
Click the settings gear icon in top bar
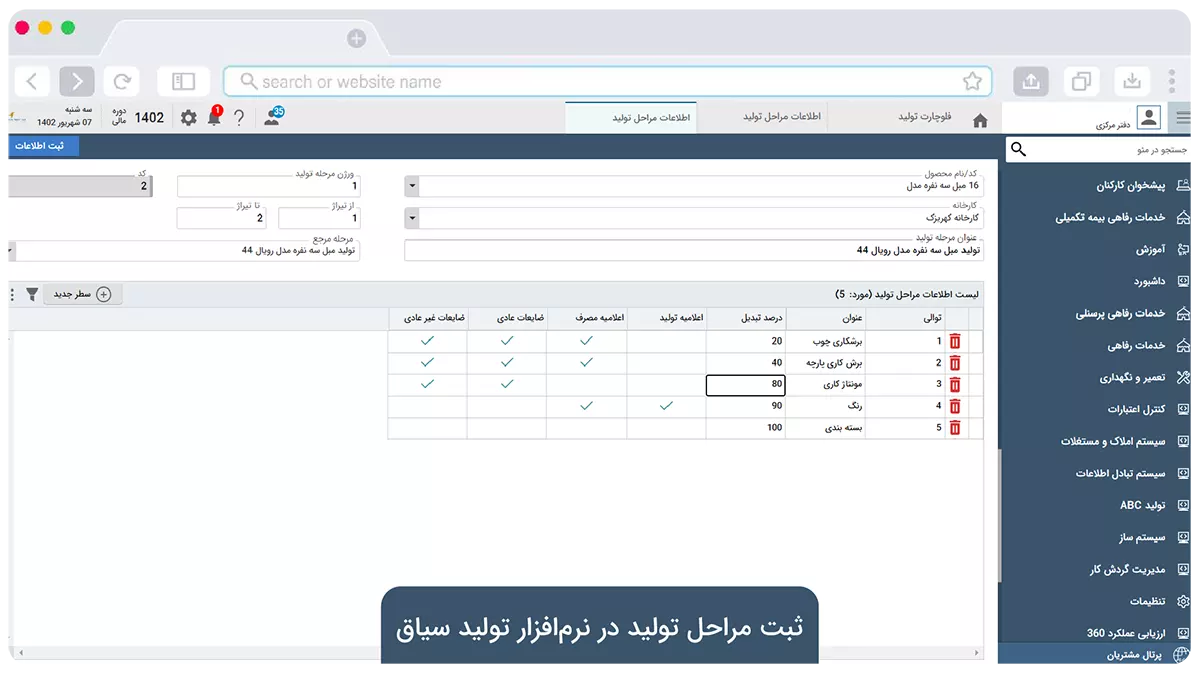pos(188,118)
